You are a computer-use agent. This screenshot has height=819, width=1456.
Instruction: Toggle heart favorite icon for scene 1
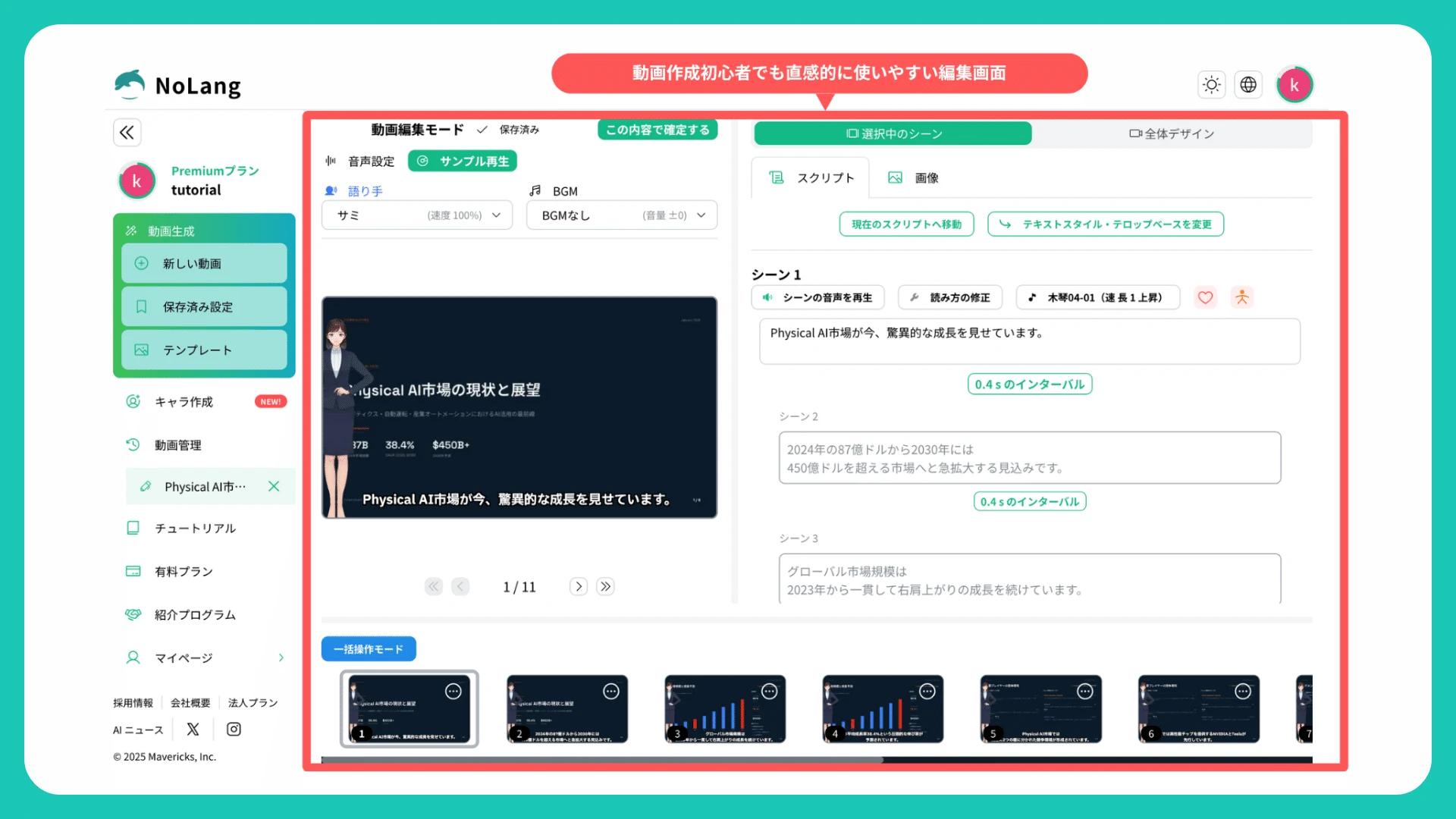pos(1205,297)
